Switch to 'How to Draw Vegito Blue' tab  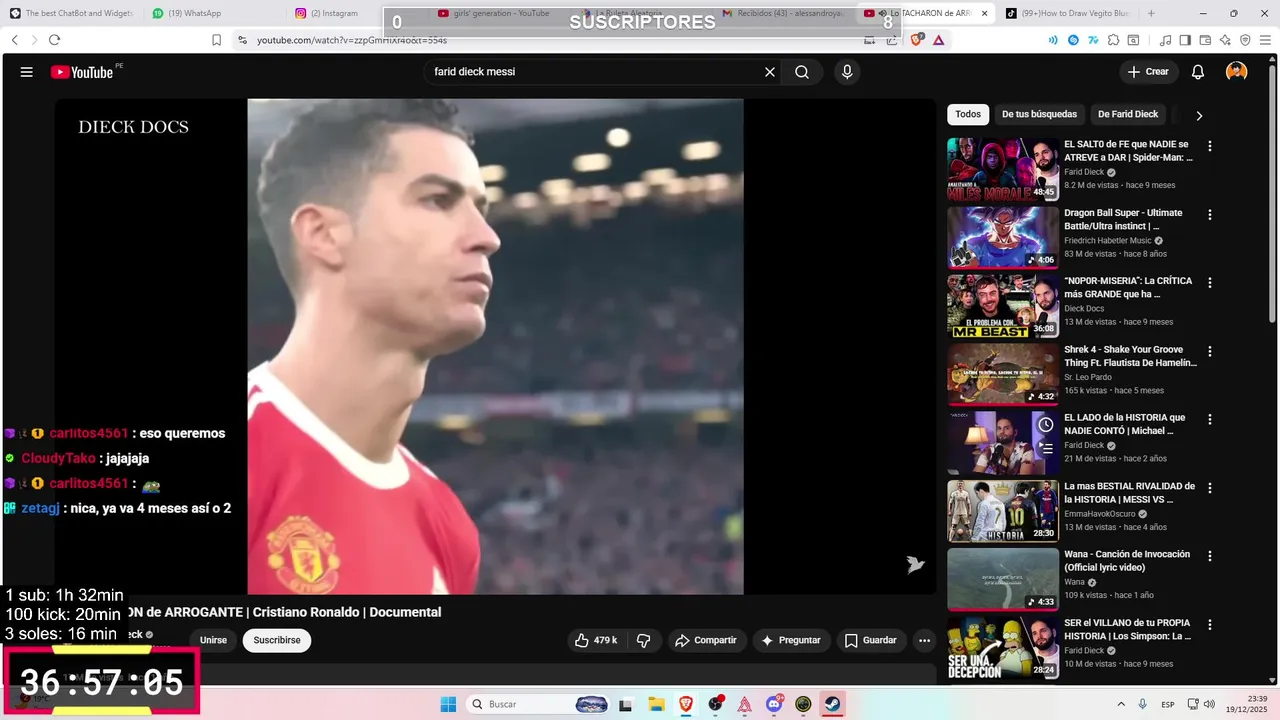[x=1066, y=13]
